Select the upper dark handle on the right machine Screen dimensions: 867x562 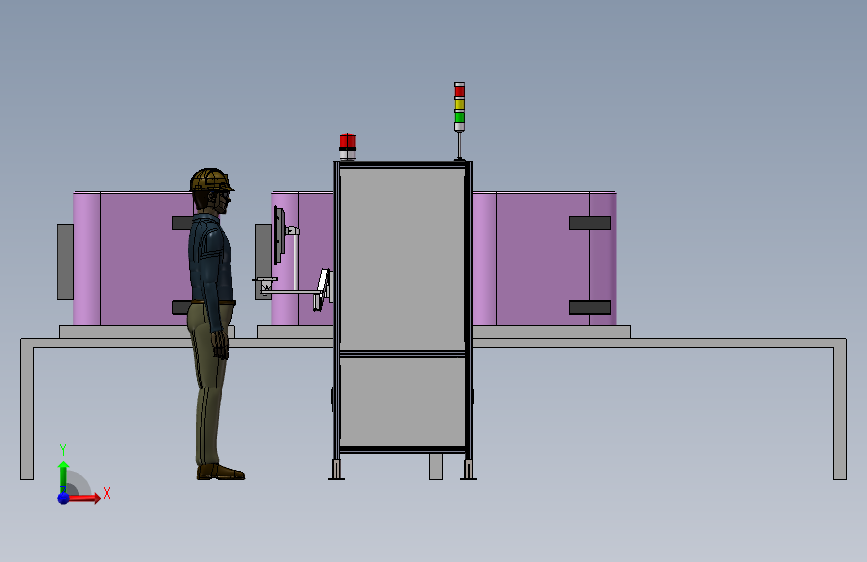(590, 222)
